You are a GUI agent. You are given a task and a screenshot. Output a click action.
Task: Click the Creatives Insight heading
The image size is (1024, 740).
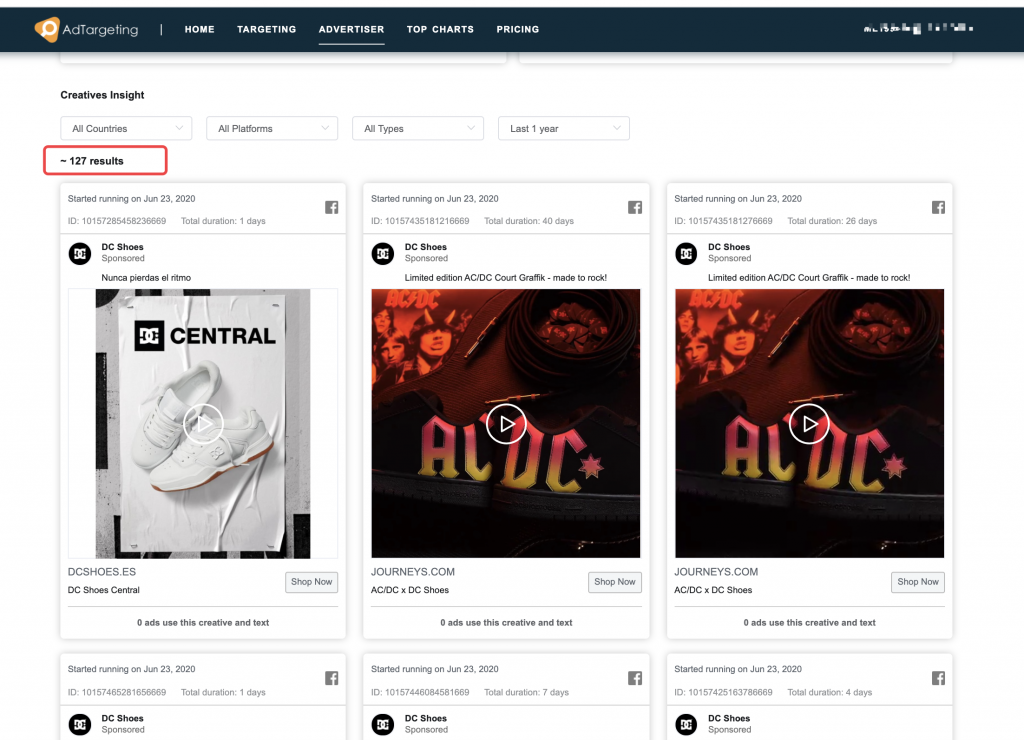click(103, 95)
